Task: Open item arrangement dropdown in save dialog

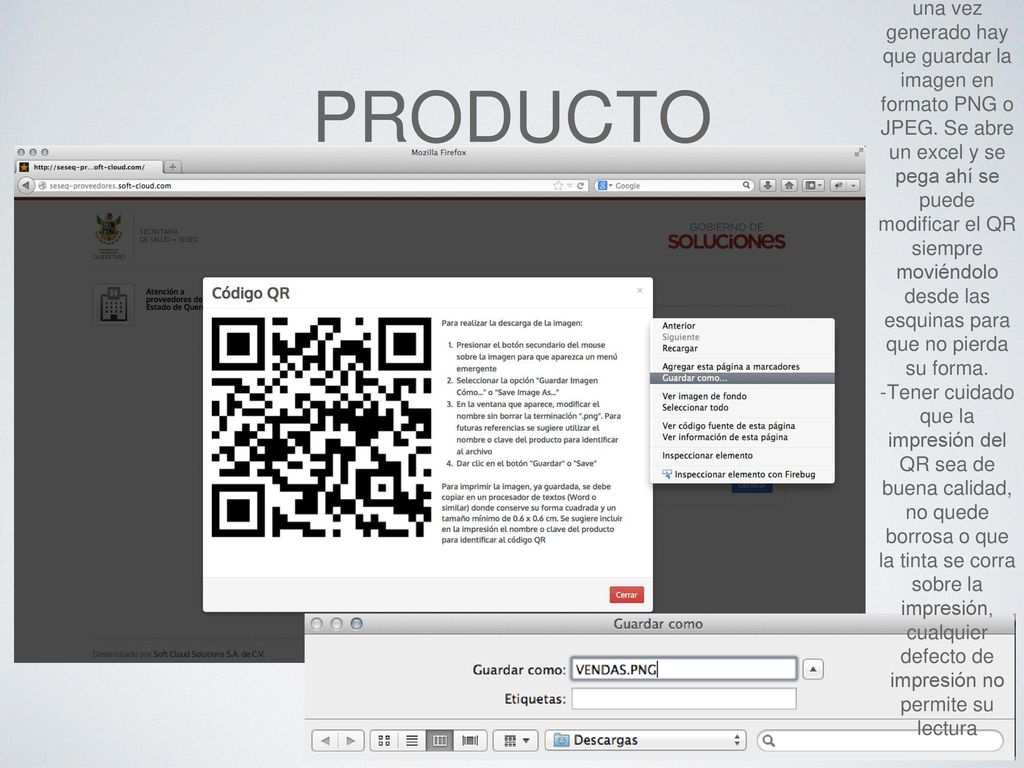Action: 516,741
